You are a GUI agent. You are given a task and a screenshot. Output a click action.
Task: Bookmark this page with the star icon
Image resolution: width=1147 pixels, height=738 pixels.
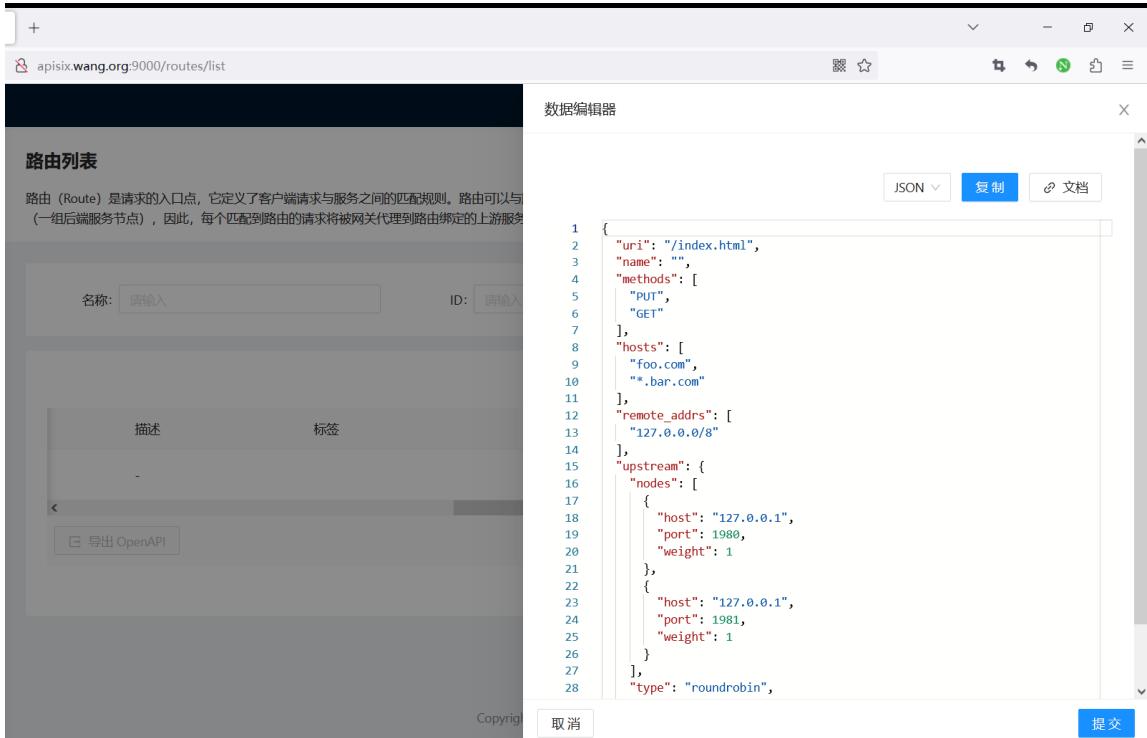[x=864, y=66]
